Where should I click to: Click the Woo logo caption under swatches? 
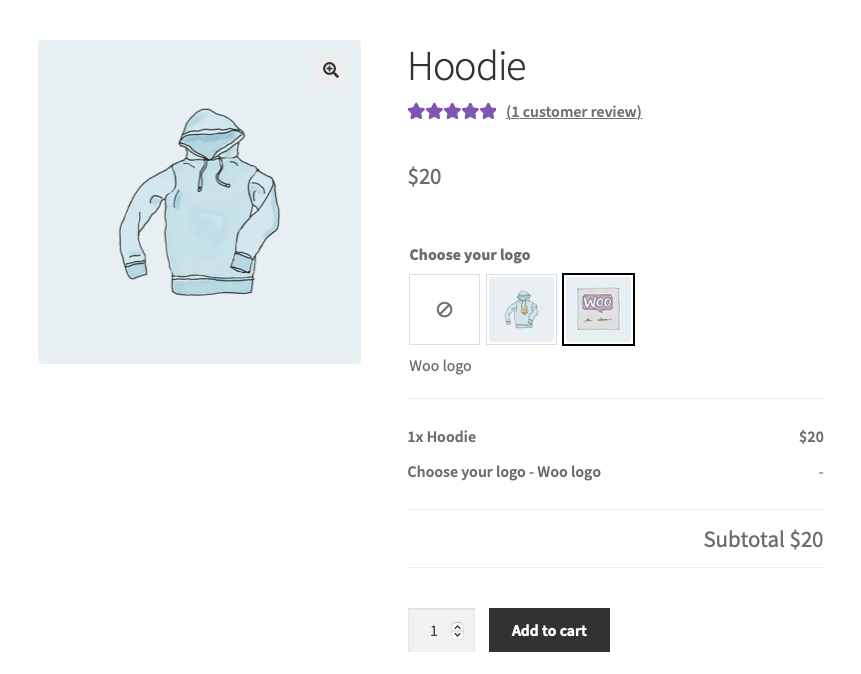pyautogui.click(x=440, y=366)
